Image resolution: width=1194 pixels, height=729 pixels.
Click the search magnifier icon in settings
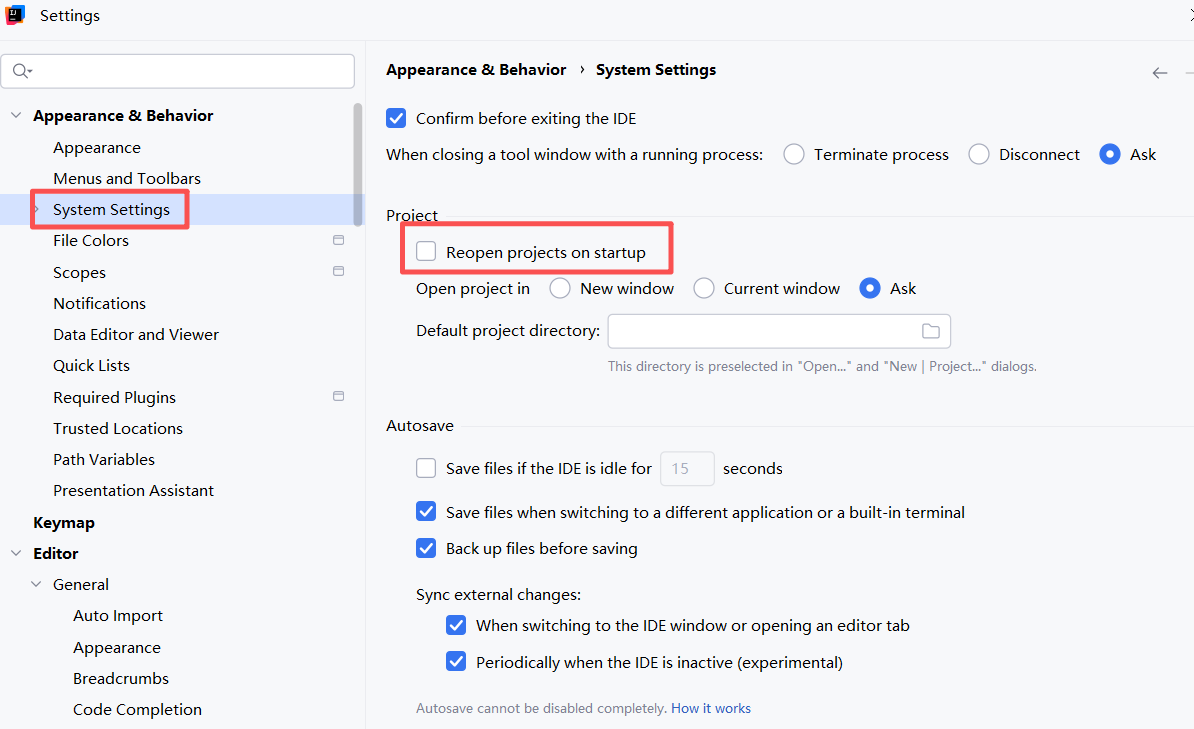pyautogui.click(x=21, y=71)
